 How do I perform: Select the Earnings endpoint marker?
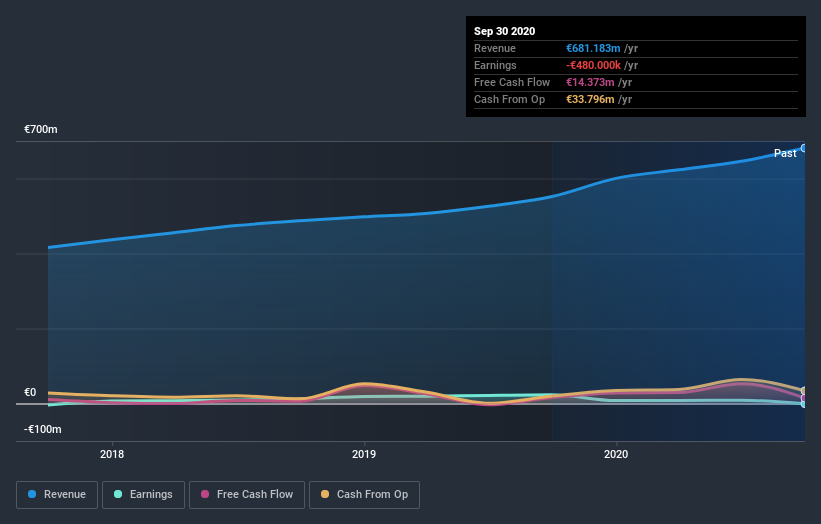coord(804,404)
